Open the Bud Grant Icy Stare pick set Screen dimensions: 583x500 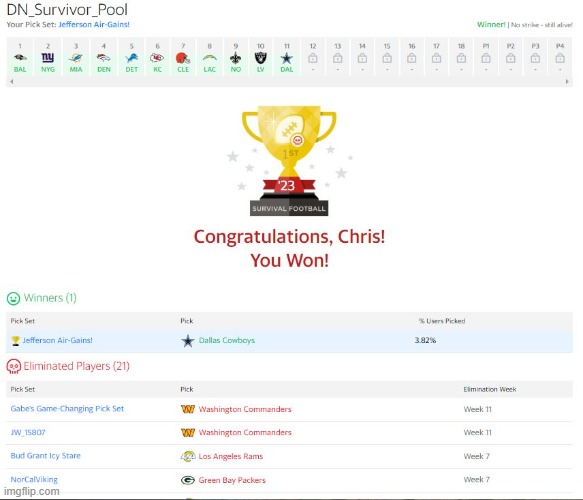[45, 456]
